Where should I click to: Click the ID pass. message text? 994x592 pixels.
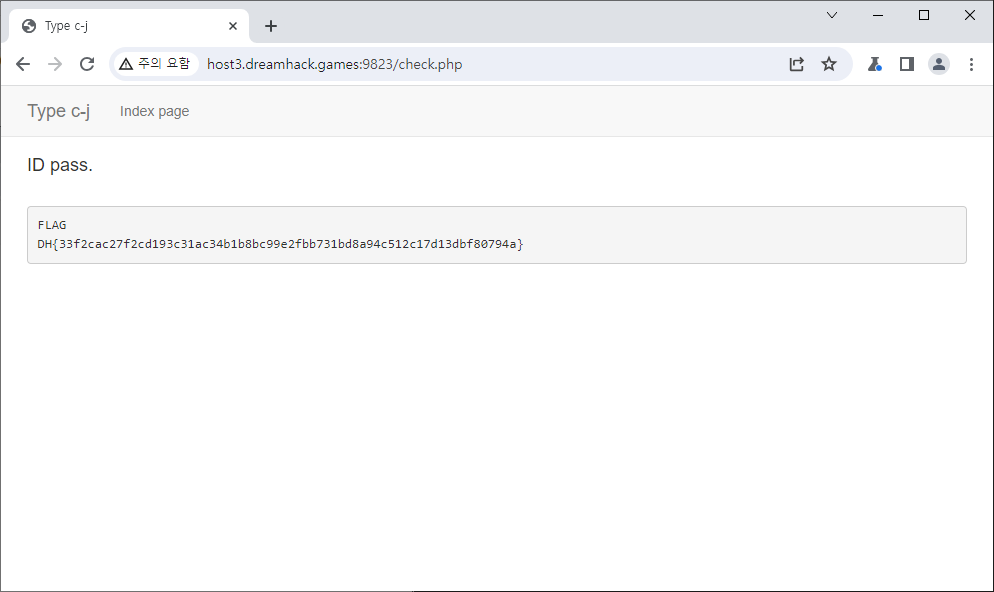point(60,165)
